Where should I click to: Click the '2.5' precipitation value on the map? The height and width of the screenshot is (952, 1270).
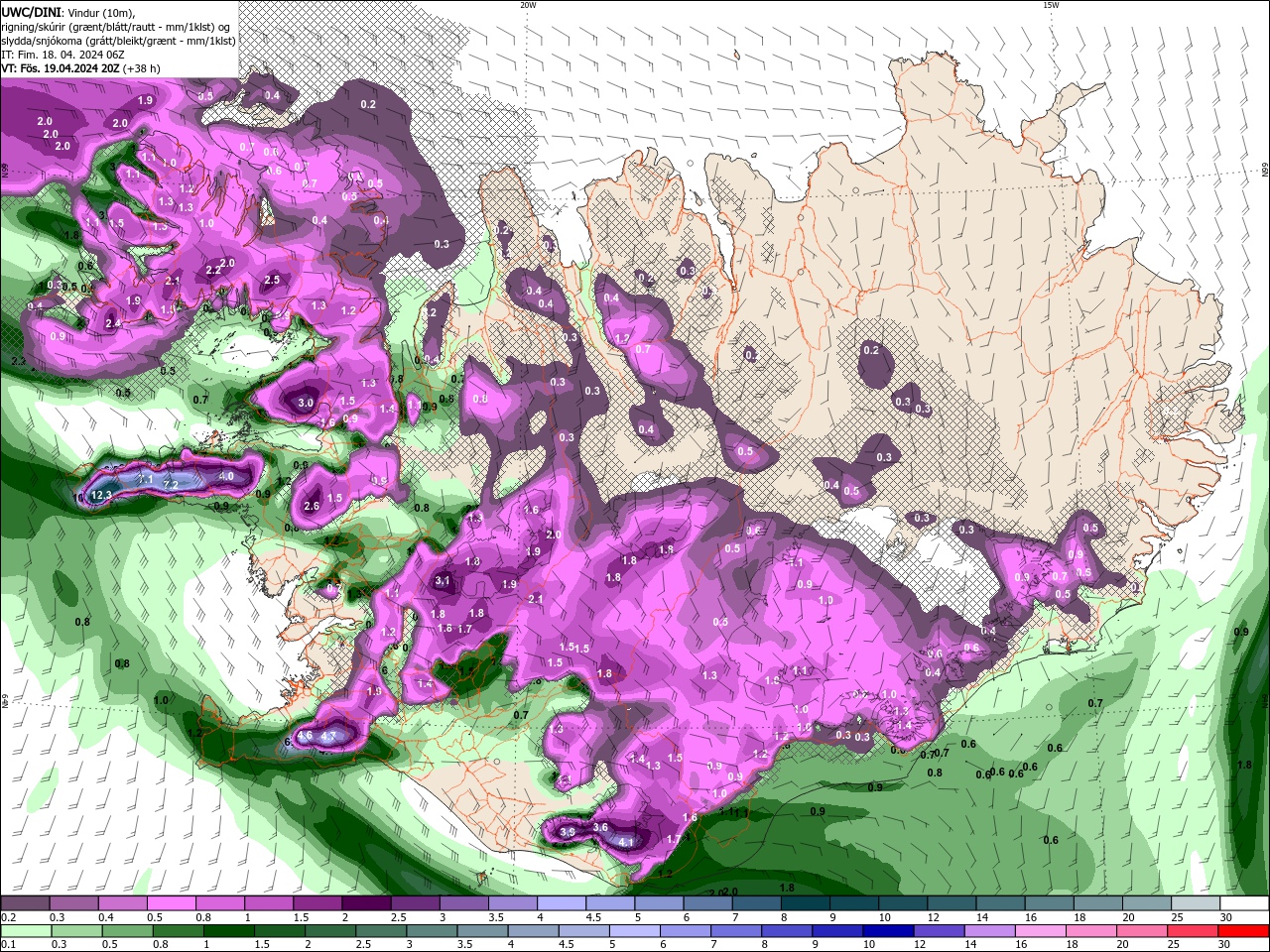(x=272, y=280)
